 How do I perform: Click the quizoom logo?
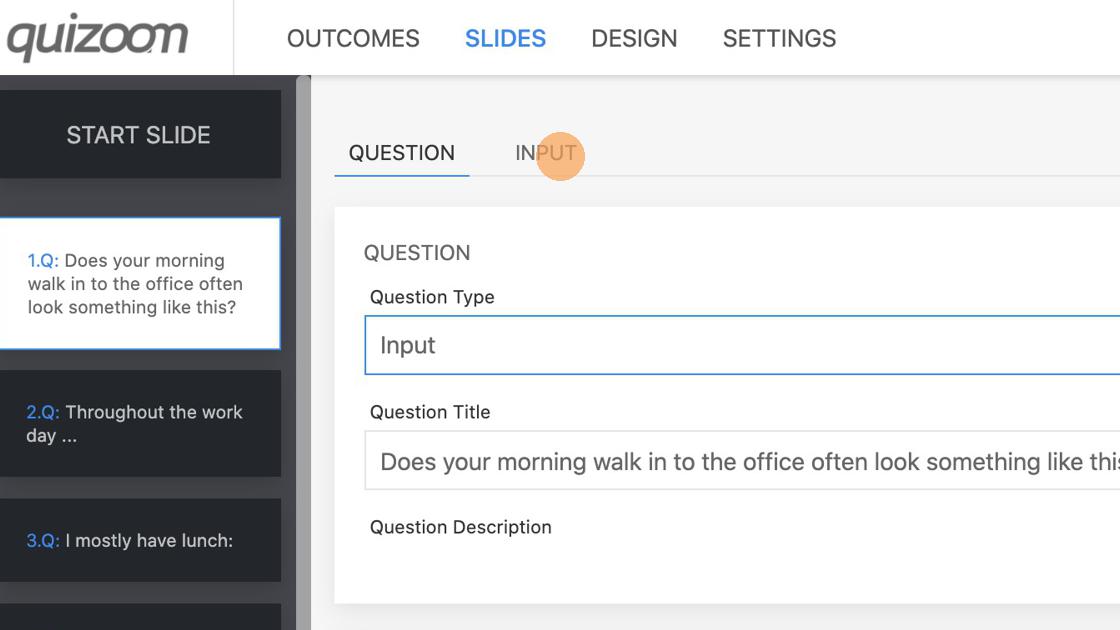tap(97, 38)
